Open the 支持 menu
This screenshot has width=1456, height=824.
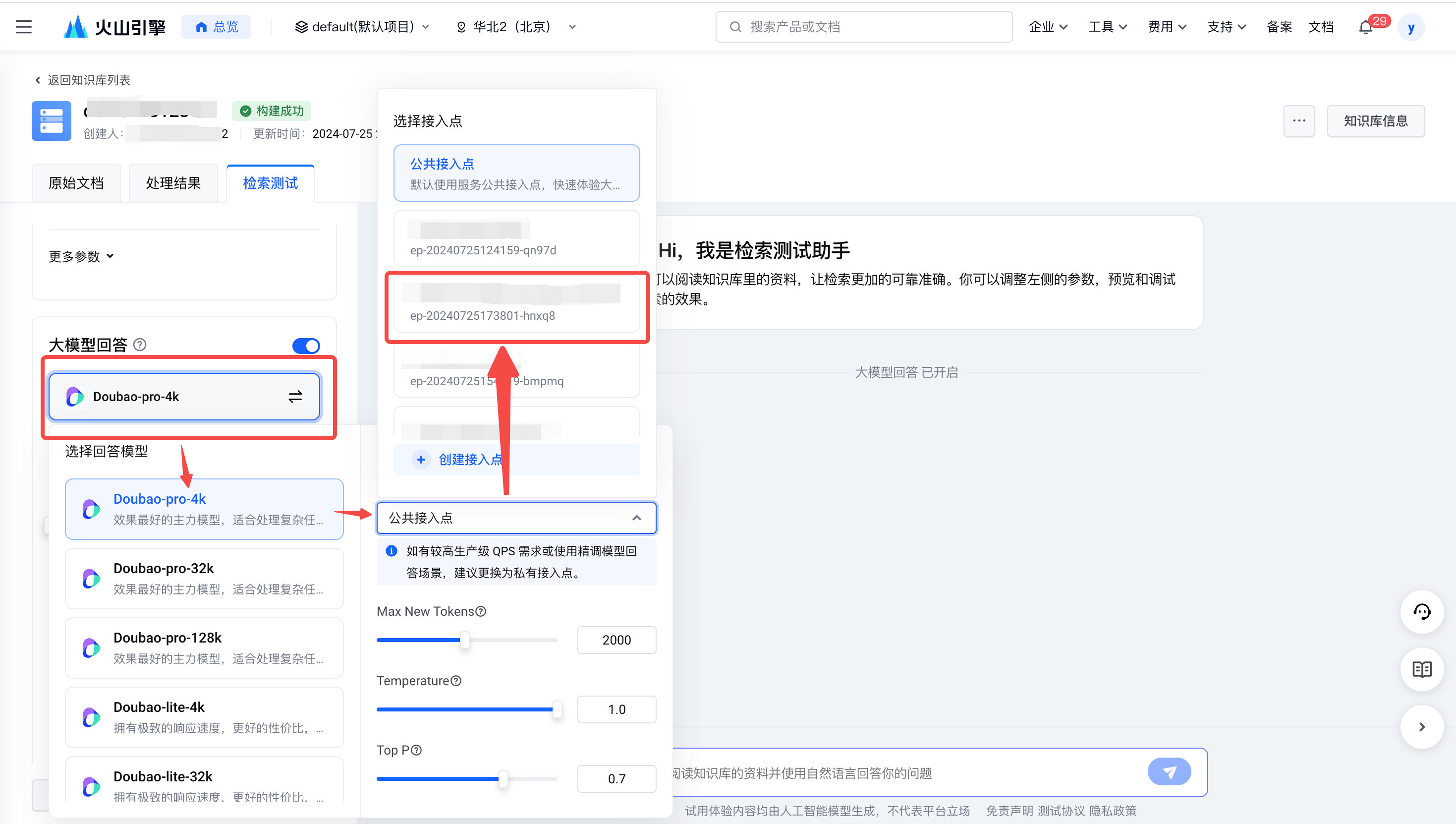tap(1227, 27)
